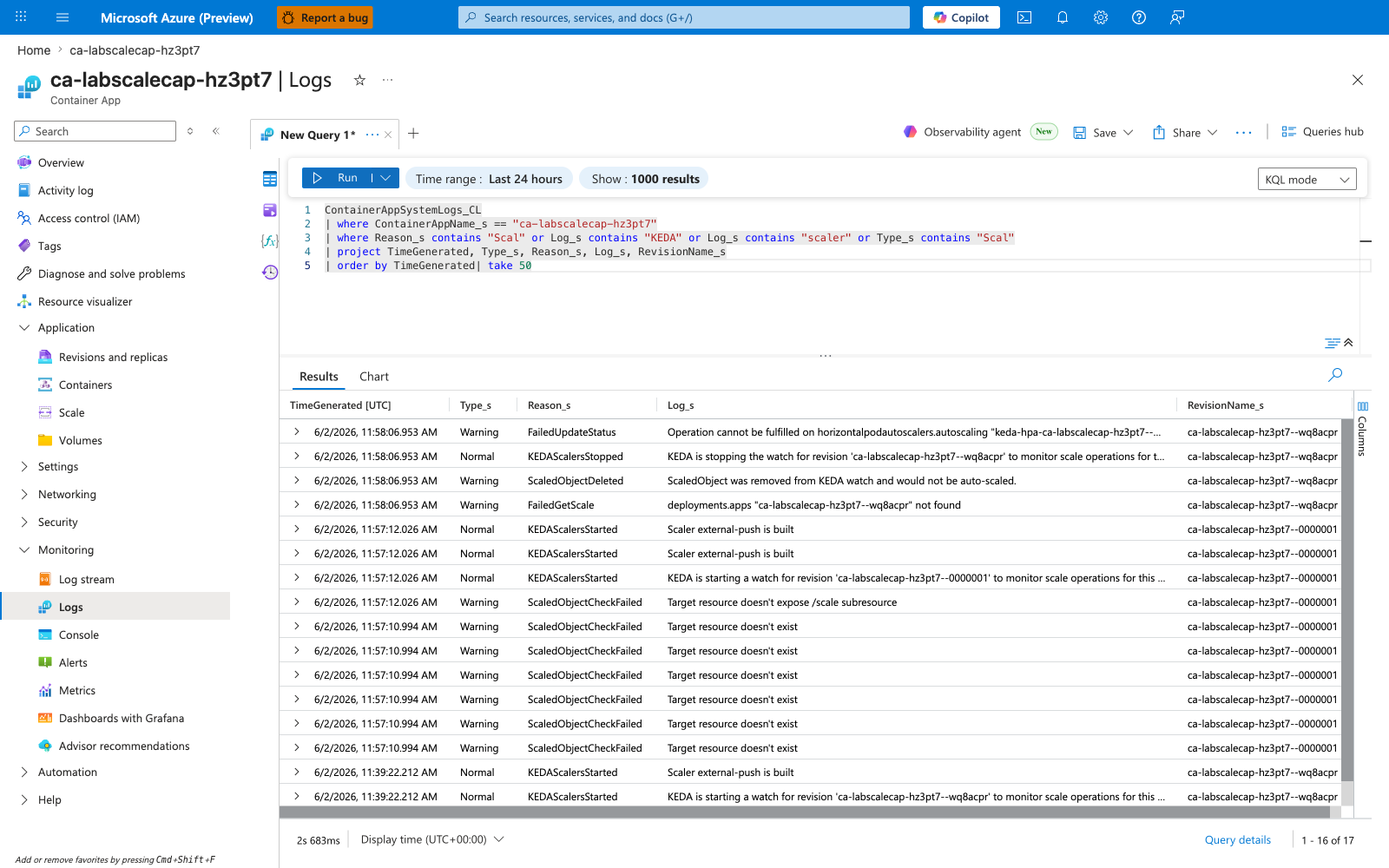Click the results vertical scrollbar

(1347, 599)
